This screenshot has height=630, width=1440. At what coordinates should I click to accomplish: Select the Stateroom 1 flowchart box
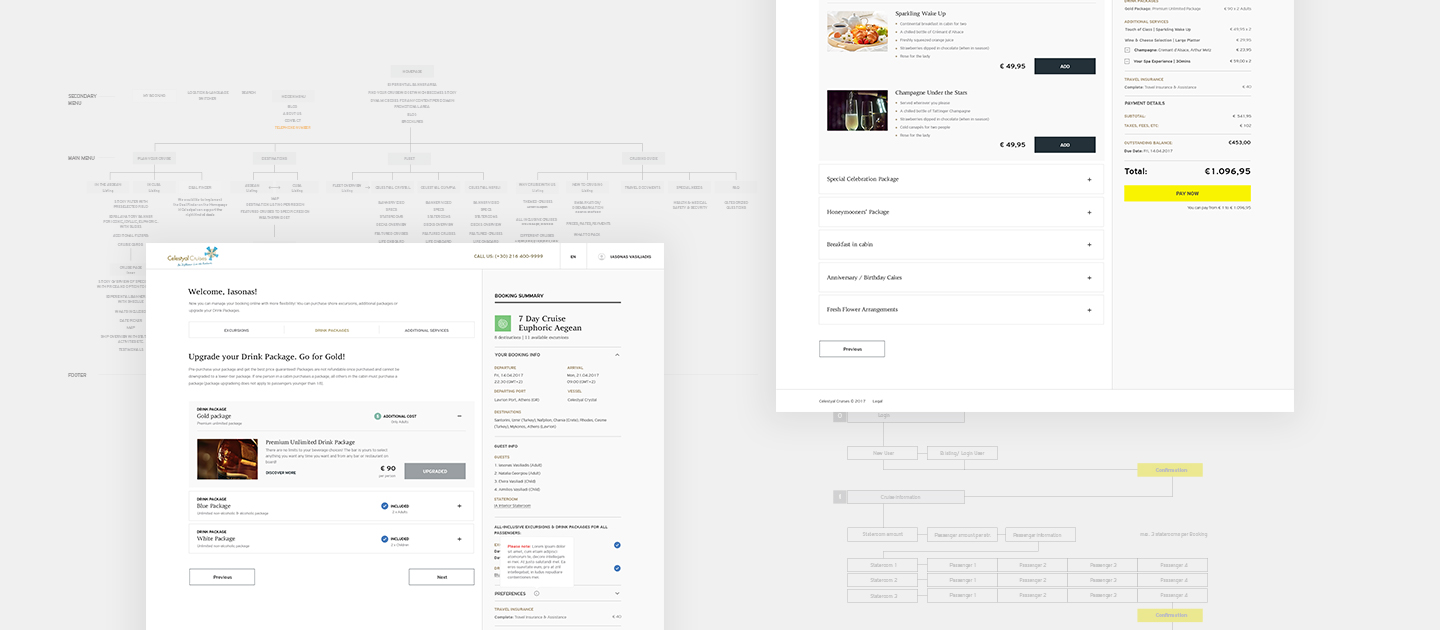[x=883, y=565]
